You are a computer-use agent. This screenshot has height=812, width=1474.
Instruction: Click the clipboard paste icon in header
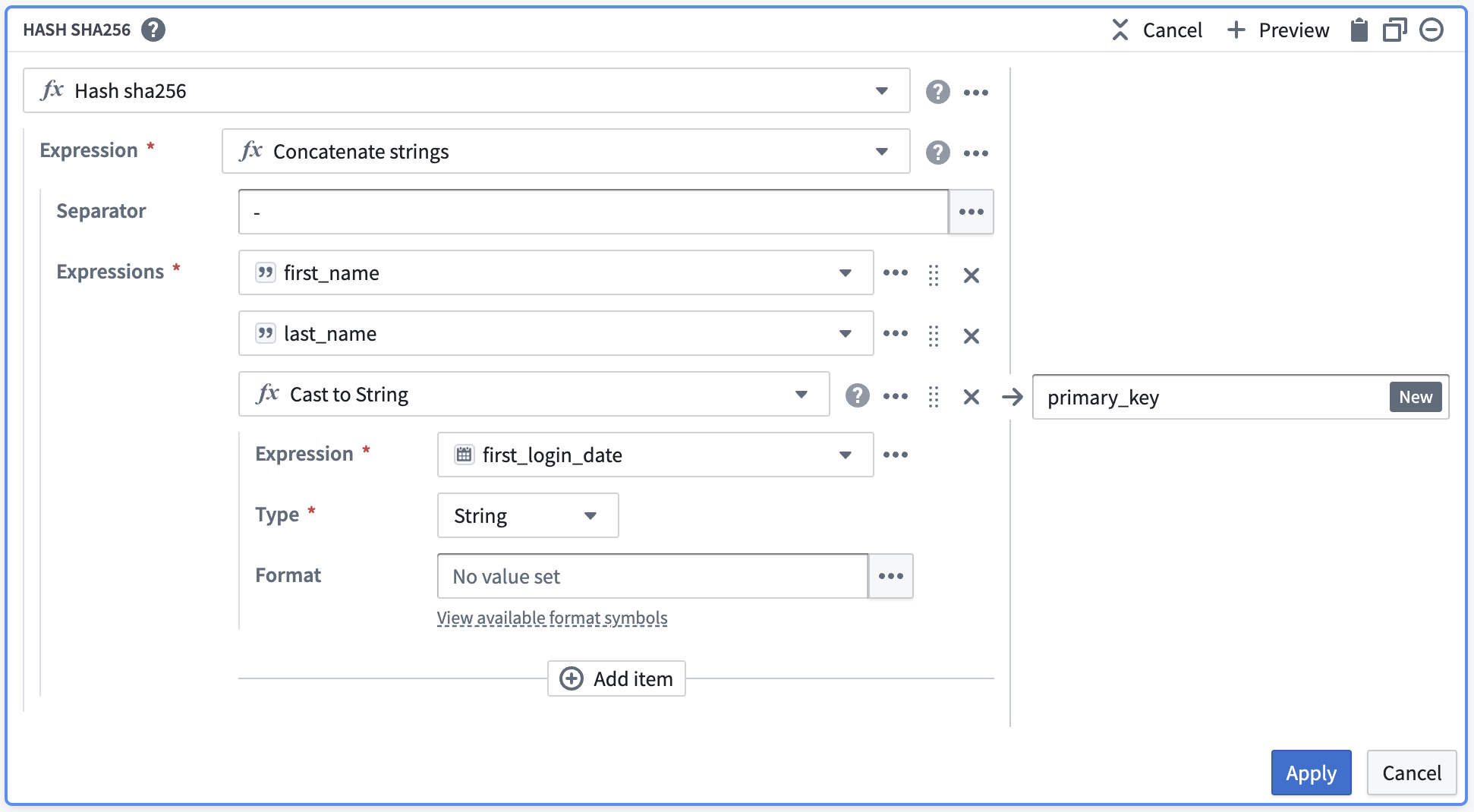[x=1359, y=30]
